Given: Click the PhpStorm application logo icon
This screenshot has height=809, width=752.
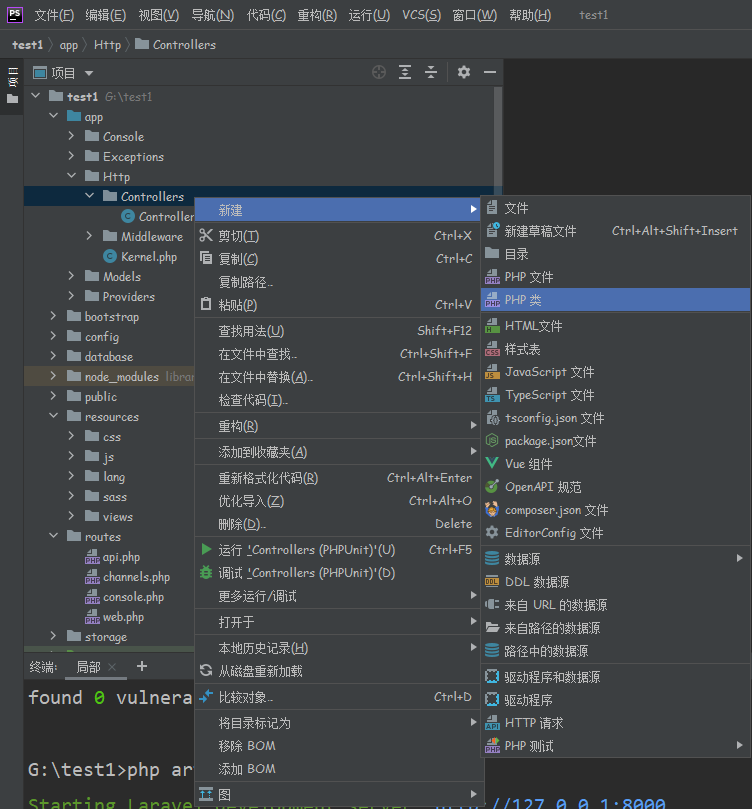Looking at the screenshot, I should coord(14,14).
